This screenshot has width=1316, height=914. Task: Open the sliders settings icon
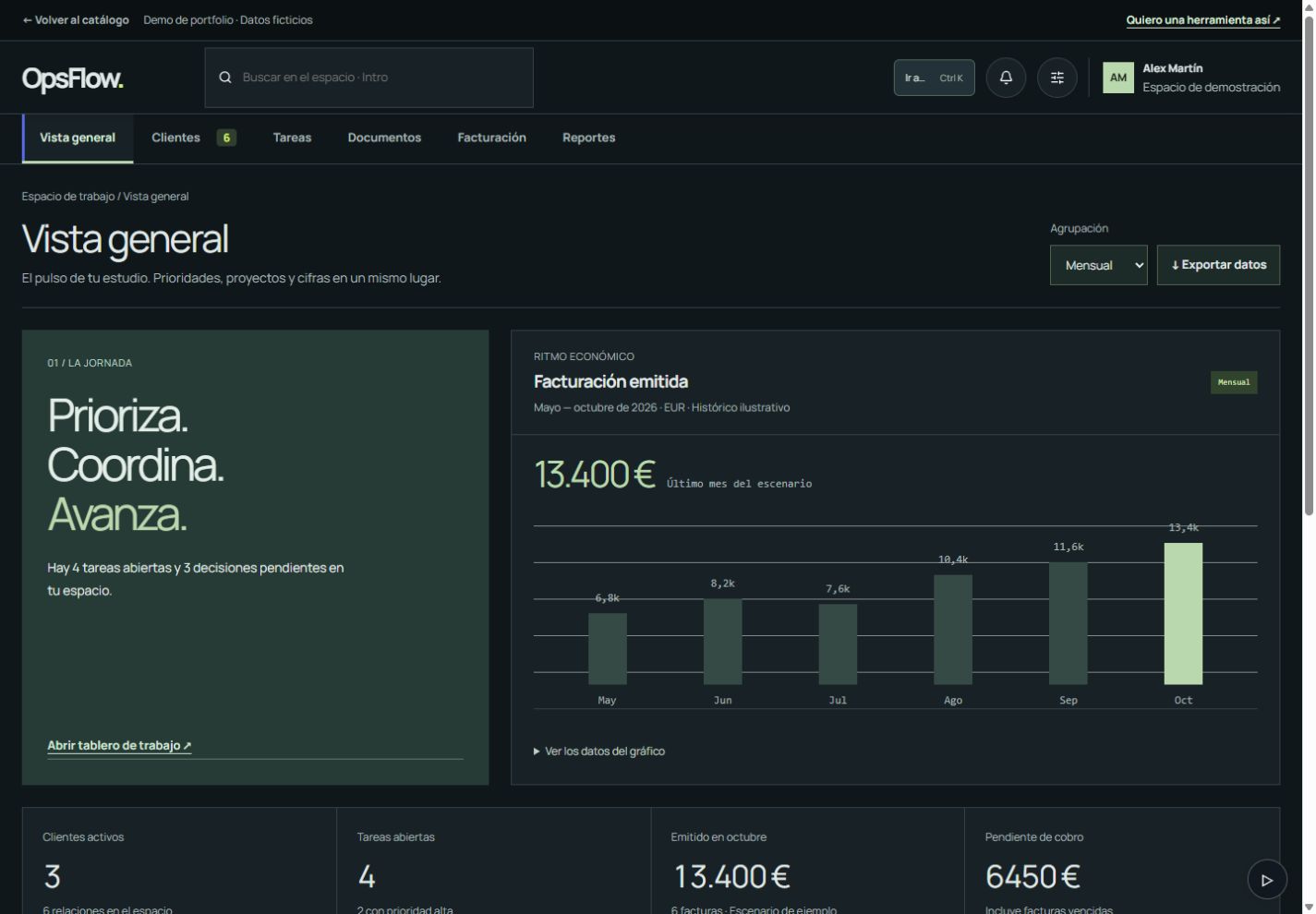(x=1057, y=78)
